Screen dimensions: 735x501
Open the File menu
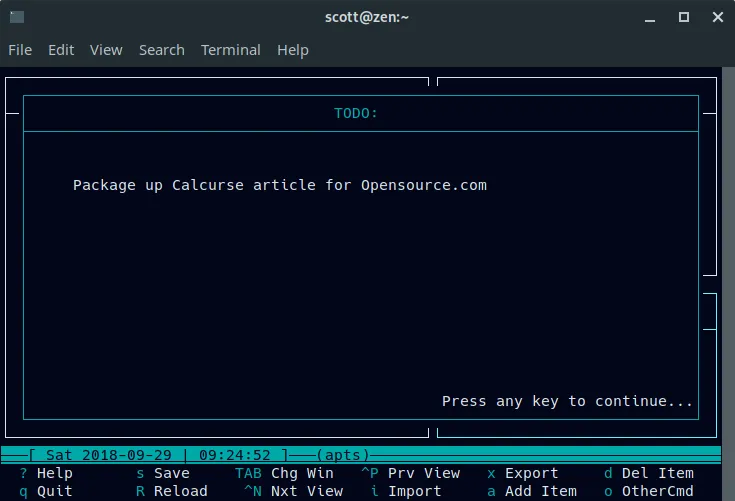[20, 50]
